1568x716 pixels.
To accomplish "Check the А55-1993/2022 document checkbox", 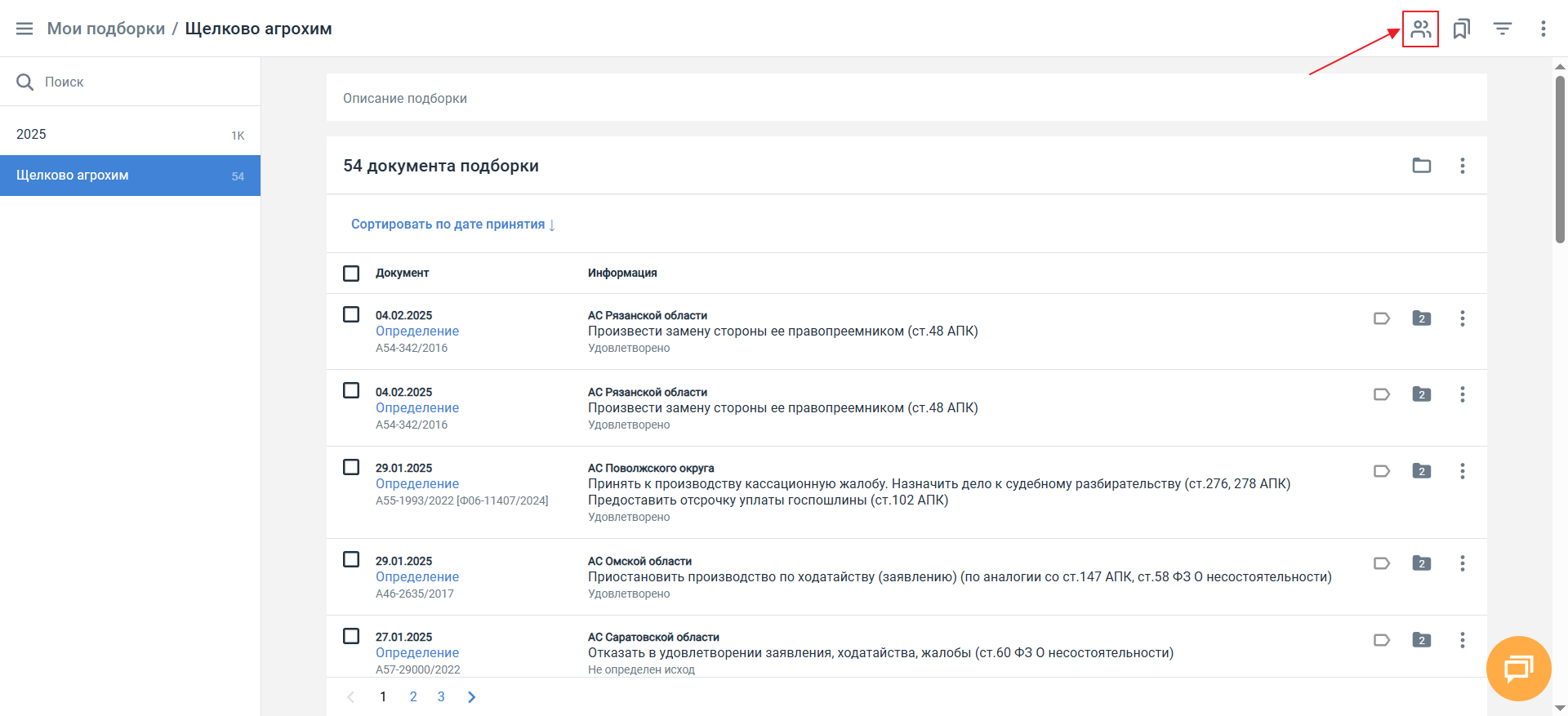I will point(351,467).
